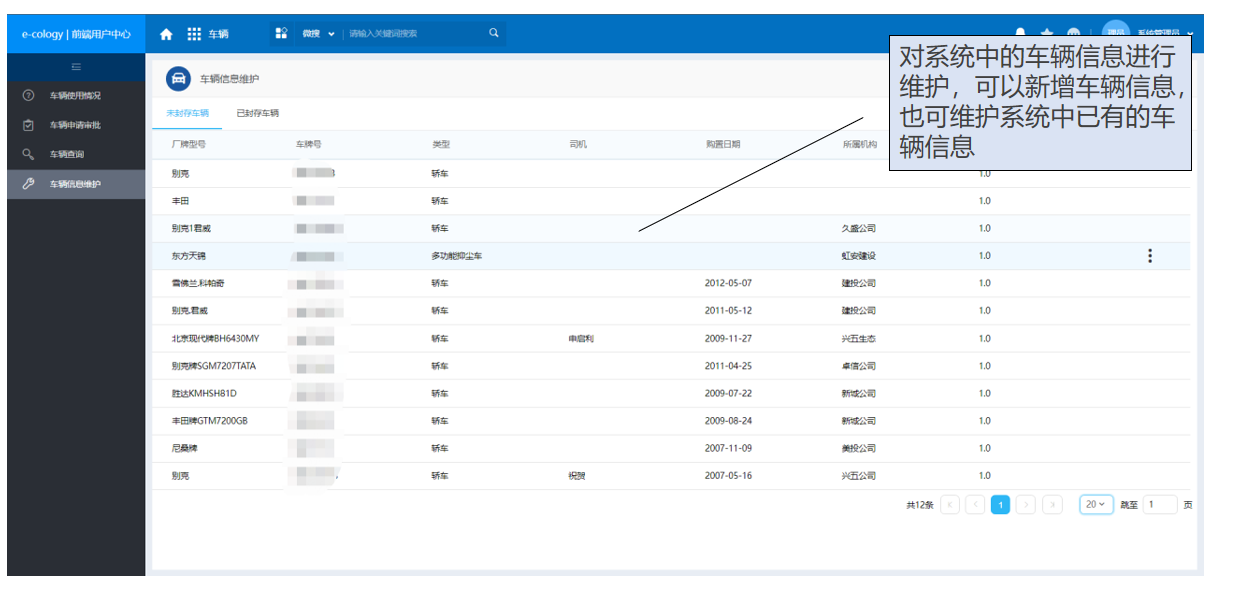This screenshot has height=599, width=1234.
Task: Select the 未封存车辆 tab
Action: pos(187,113)
